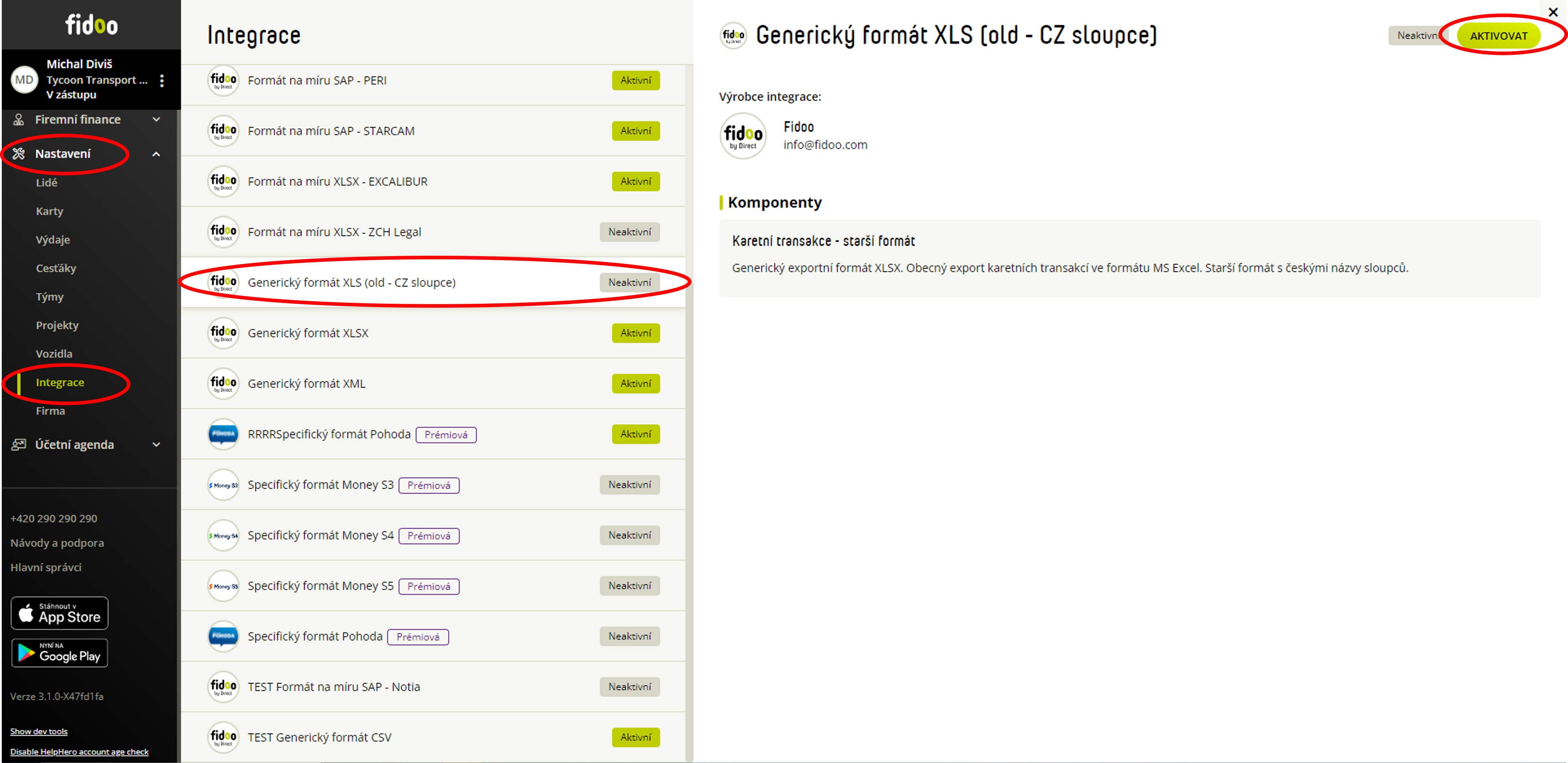Select Formát na míru SAP - PERI row text
1568x763 pixels.
coord(317,80)
